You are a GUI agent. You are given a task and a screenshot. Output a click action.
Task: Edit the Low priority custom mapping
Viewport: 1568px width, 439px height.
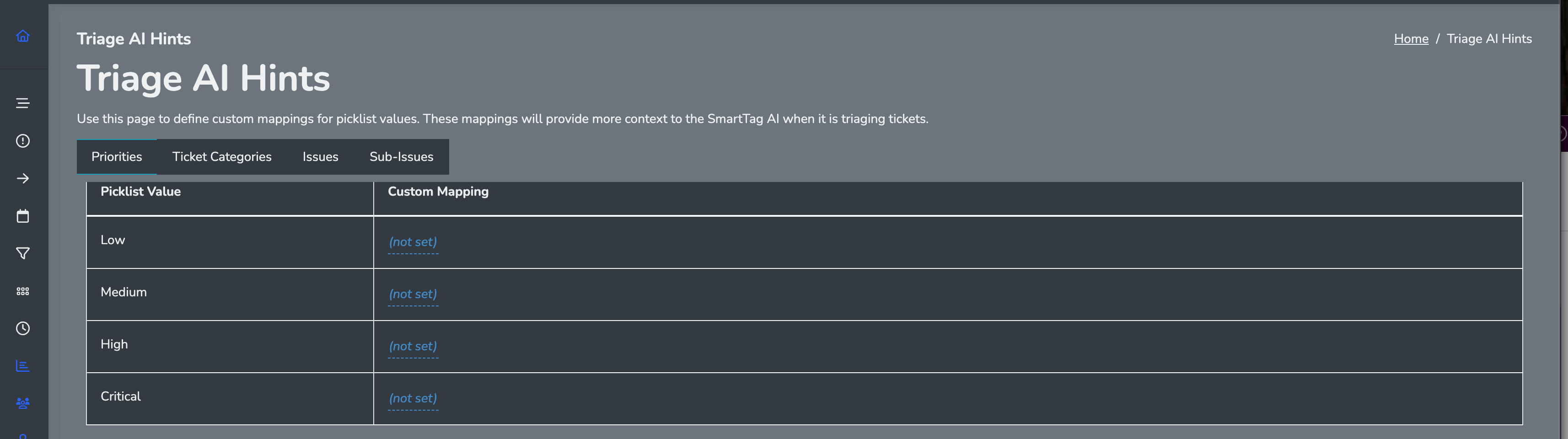point(413,242)
